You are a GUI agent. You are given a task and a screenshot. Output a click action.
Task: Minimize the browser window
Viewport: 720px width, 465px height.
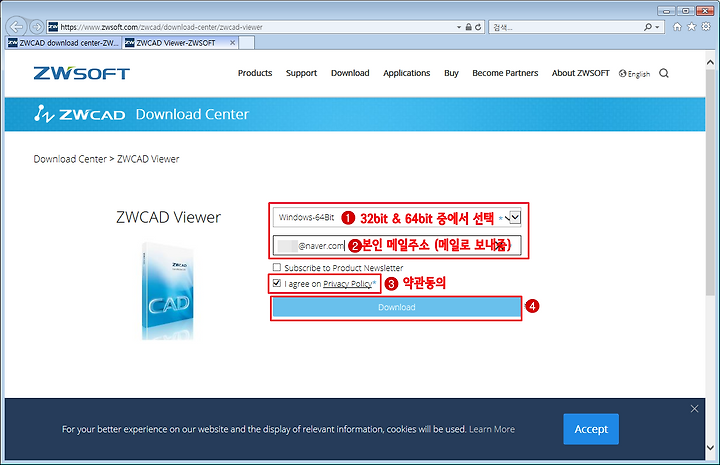666,11
